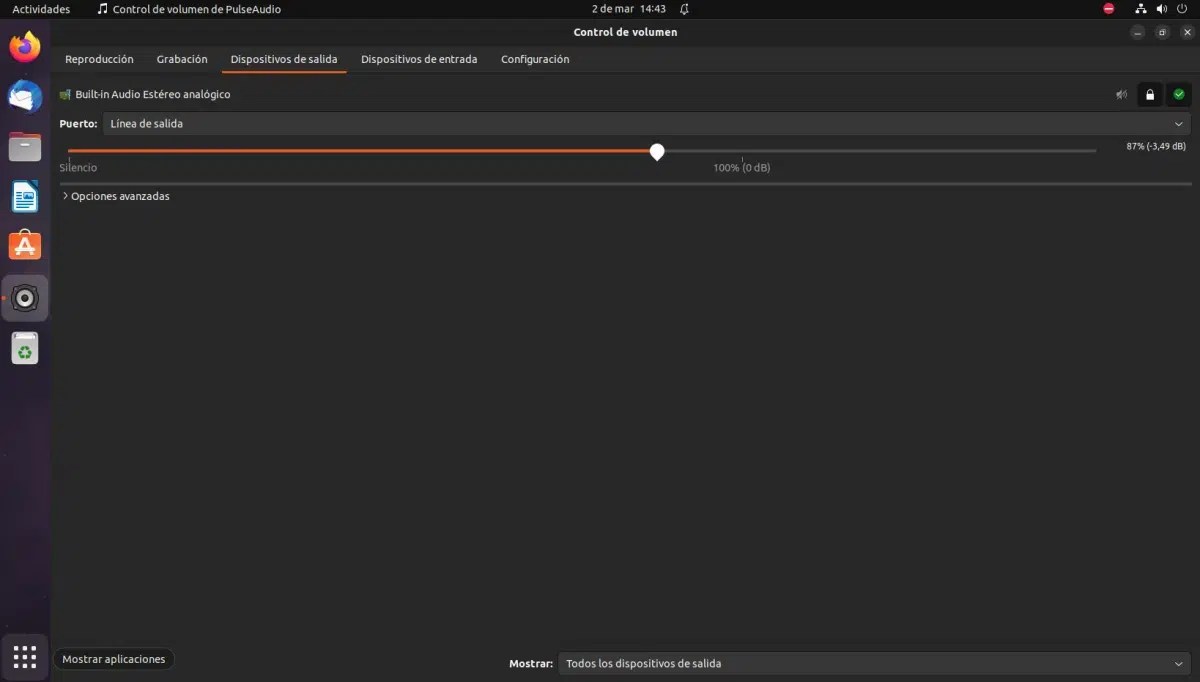Open Ubuntu Software from the dock
This screenshot has height=682, width=1200.
coord(24,245)
